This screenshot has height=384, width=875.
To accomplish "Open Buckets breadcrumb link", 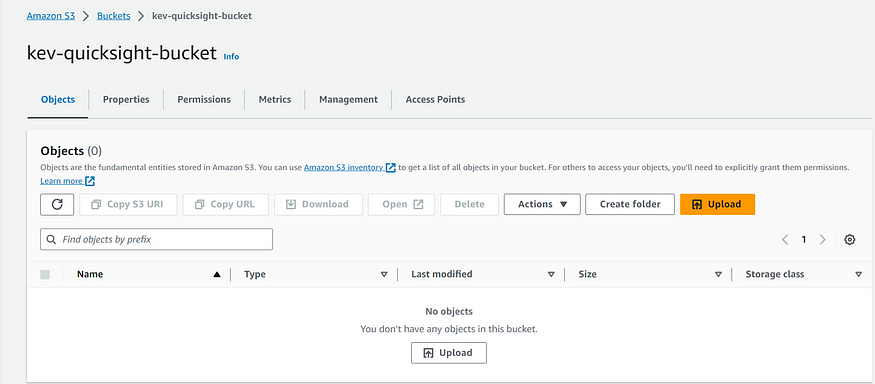I will (113, 16).
